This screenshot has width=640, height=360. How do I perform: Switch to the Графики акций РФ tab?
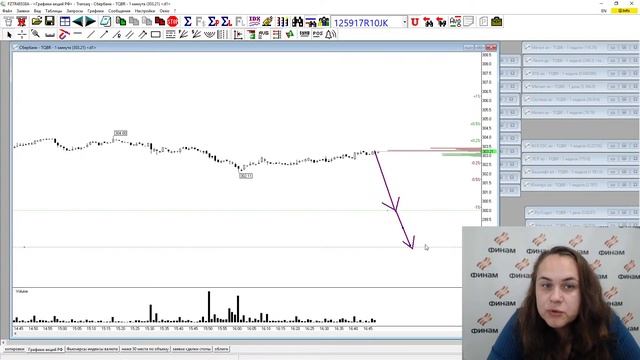tap(45, 349)
